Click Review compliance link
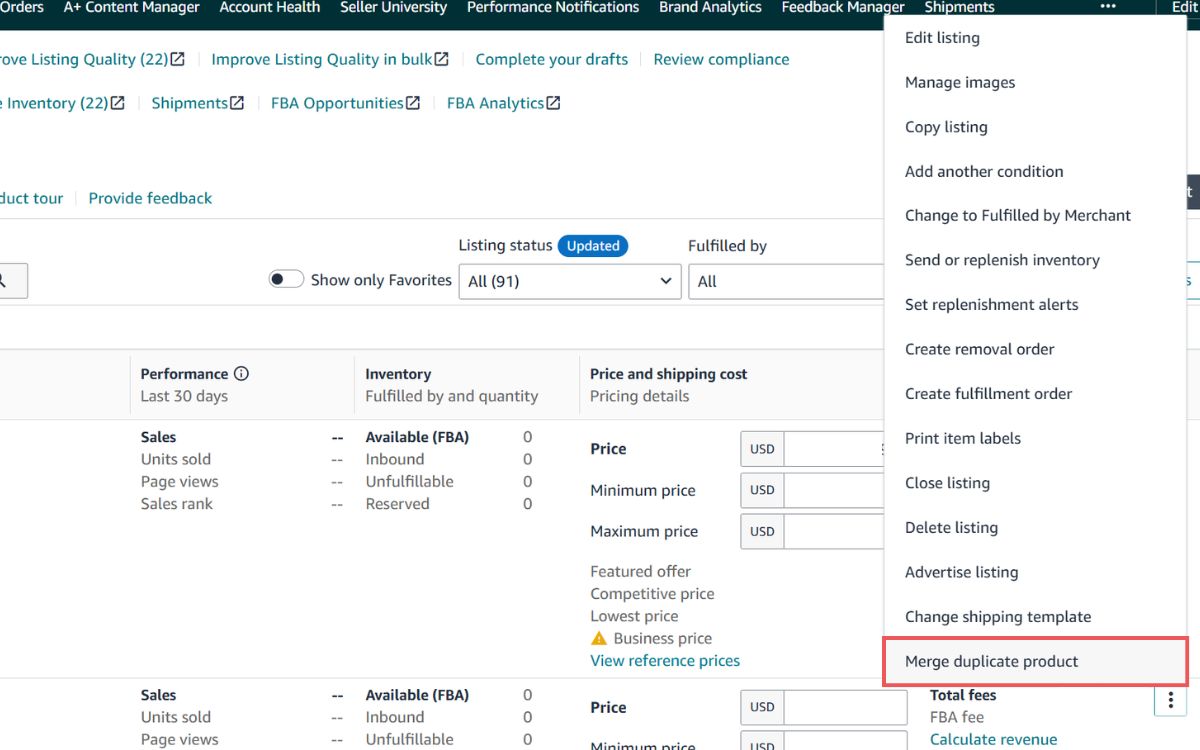 [721, 59]
